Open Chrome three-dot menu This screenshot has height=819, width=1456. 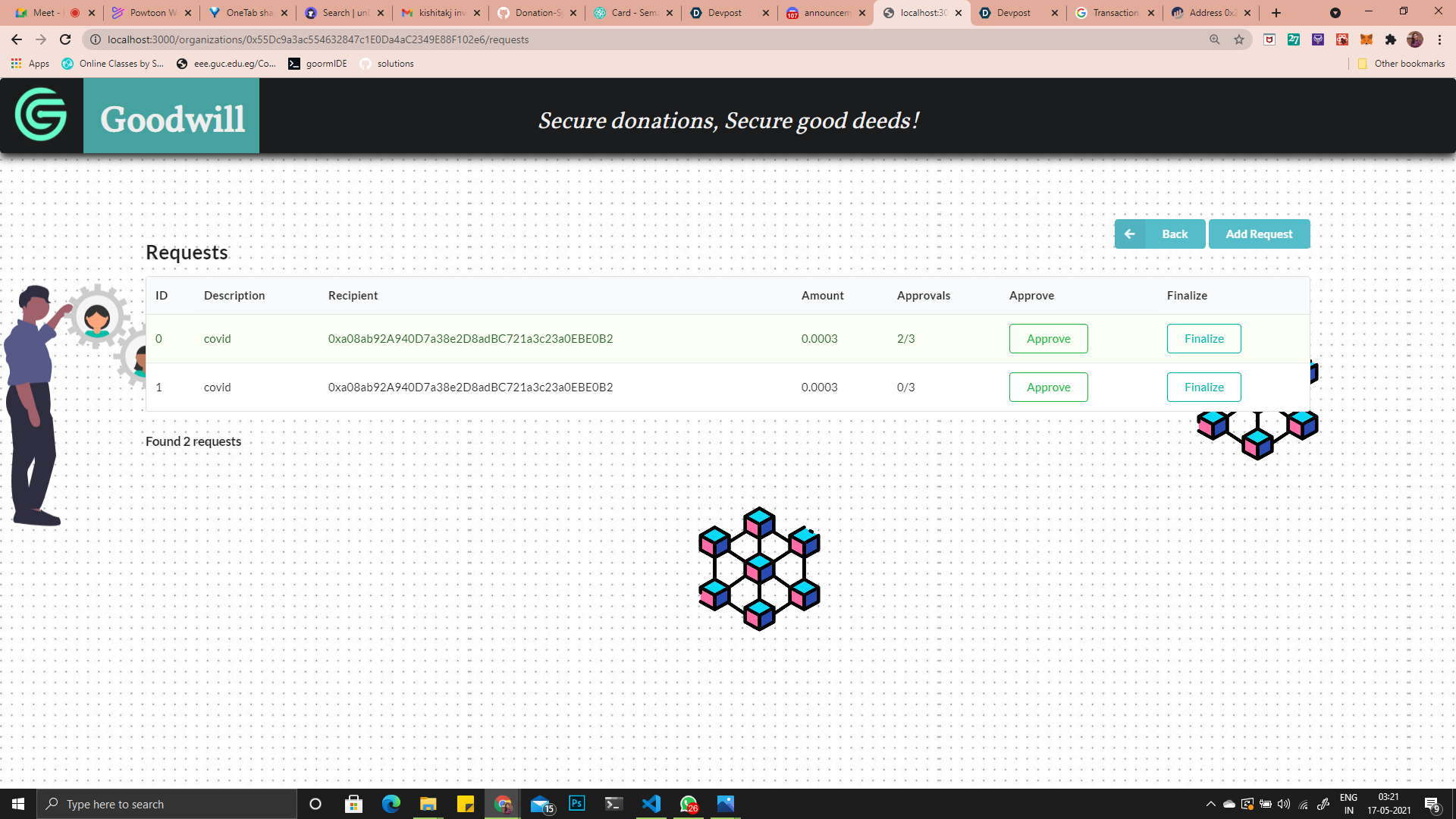click(1439, 39)
